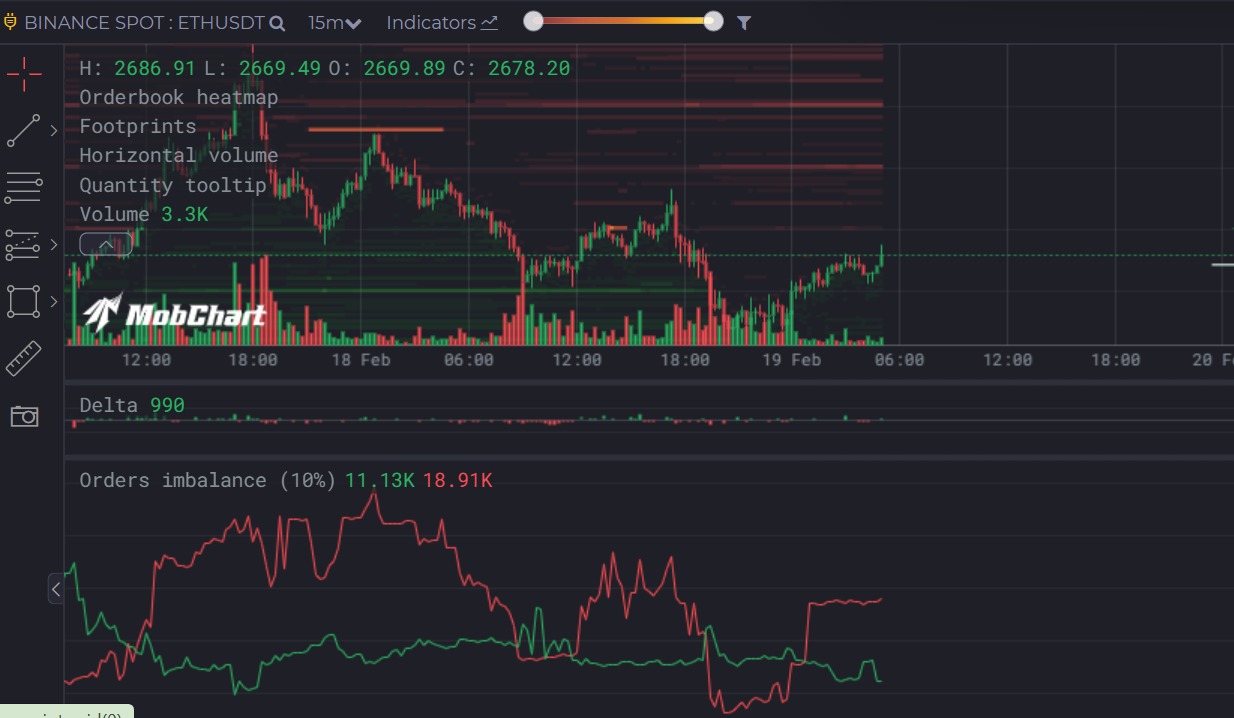Image resolution: width=1234 pixels, height=718 pixels.
Task: Click the right handle of heatmap slider
Action: 713,21
